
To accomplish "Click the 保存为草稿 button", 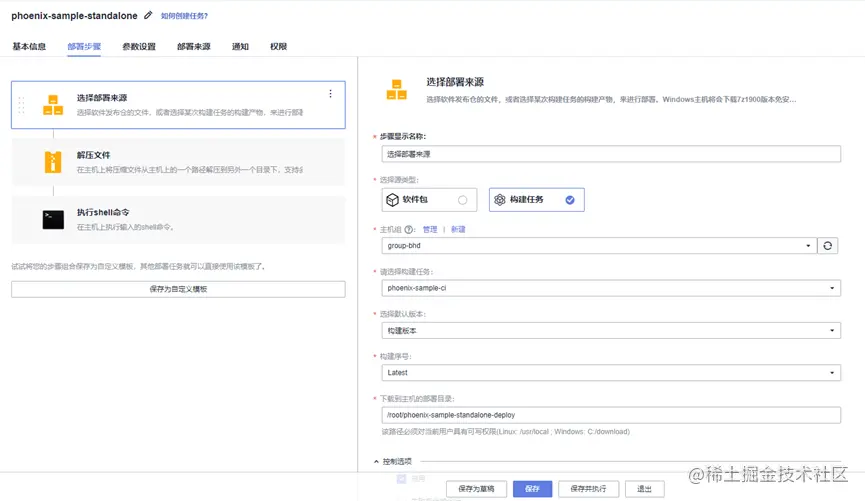I will tap(476, 489).
